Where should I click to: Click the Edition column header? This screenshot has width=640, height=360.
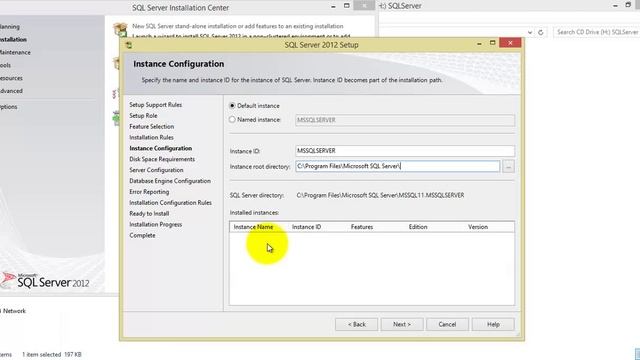[x=418, y=227]
